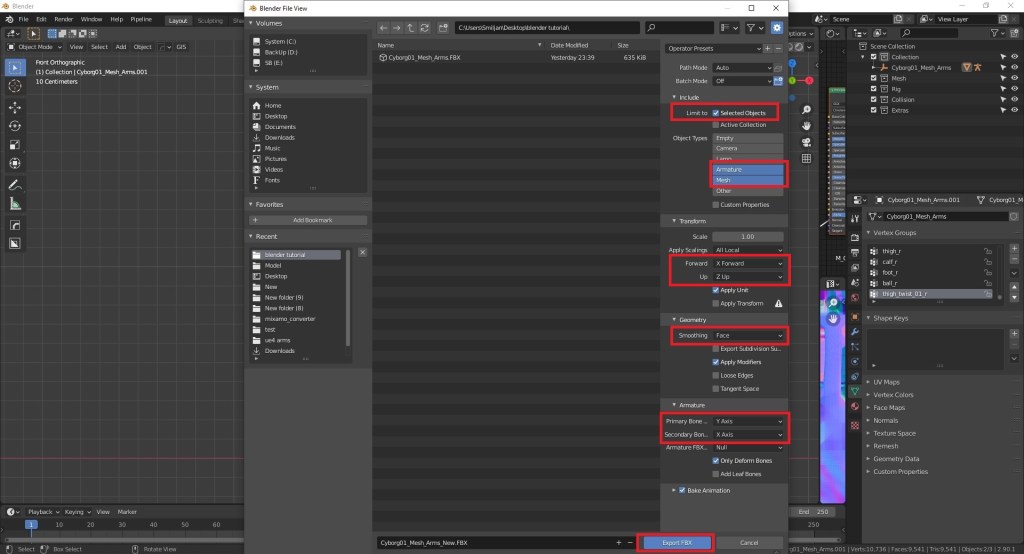Go to the parent directory with the up arrow
Viewport: 1024px width, 554px height.
(x=412, y=28)
